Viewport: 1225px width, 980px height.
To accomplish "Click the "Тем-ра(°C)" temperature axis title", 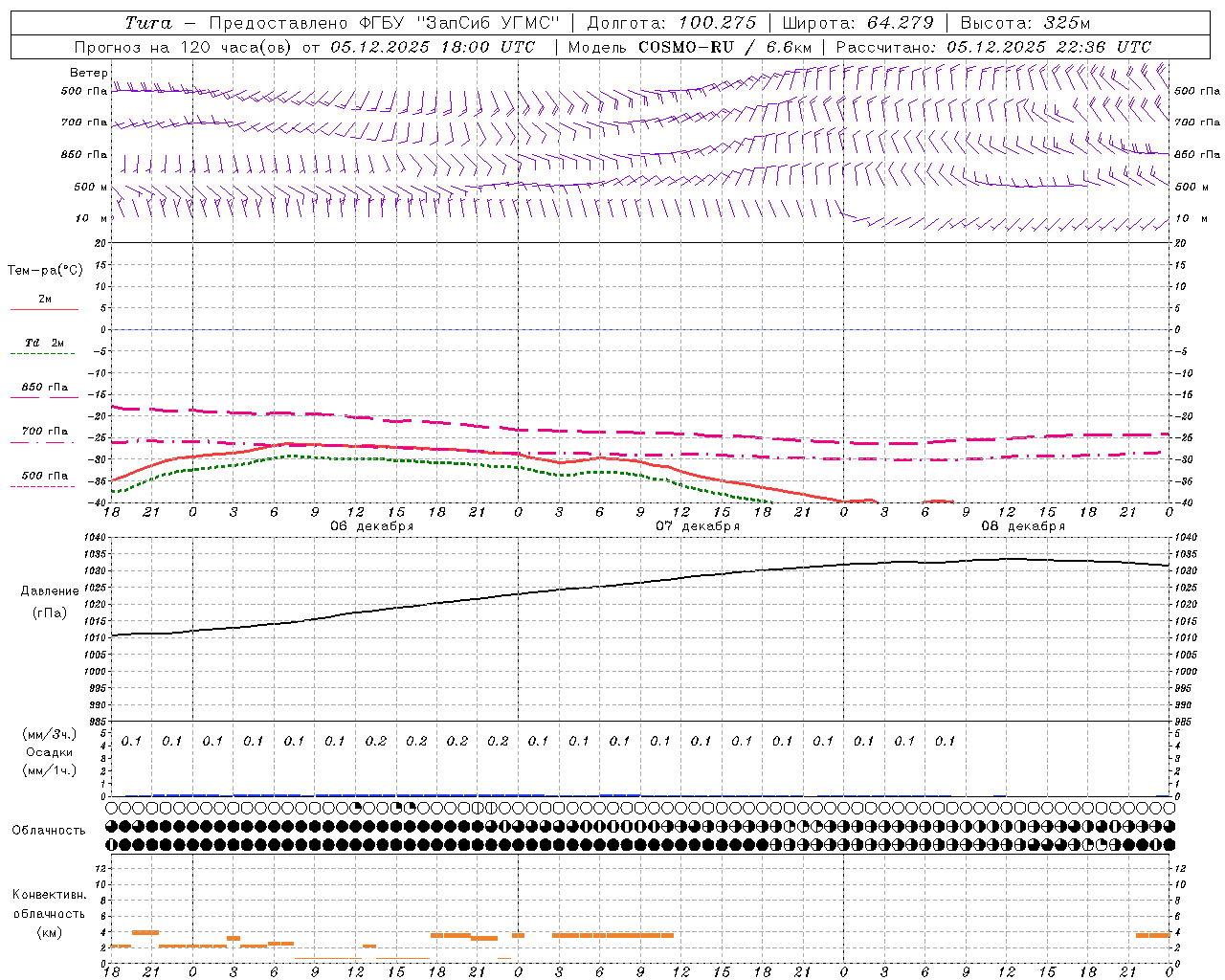I will click(45, 271).
